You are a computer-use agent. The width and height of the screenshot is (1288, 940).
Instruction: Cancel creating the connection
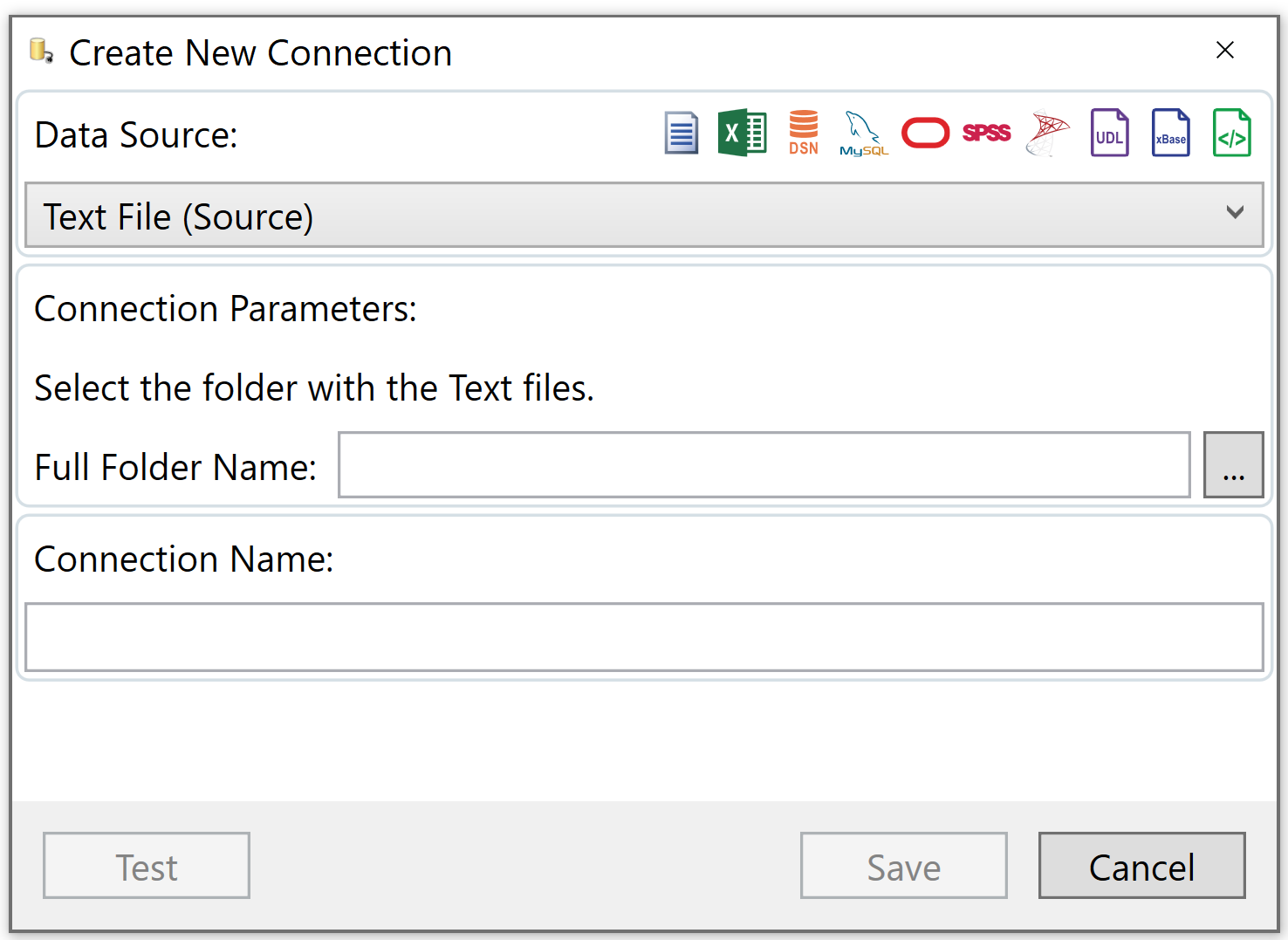coord(1141,866)
